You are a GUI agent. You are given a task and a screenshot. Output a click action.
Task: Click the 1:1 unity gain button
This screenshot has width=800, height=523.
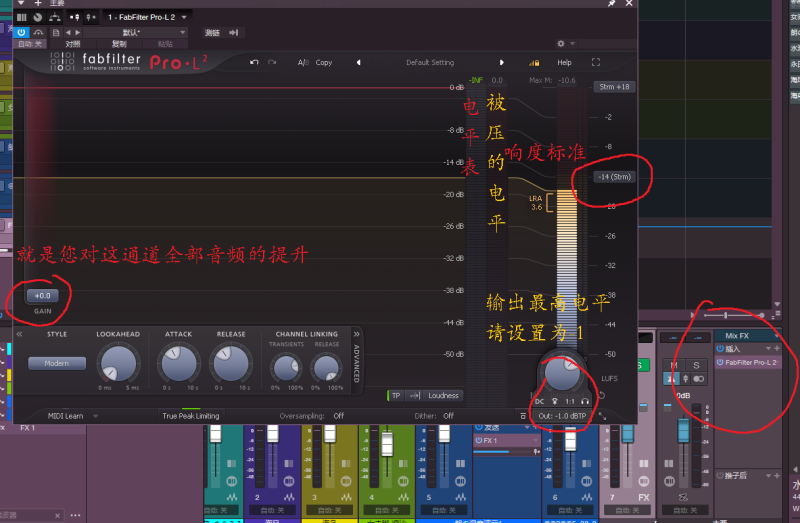[x=569, y=399]
